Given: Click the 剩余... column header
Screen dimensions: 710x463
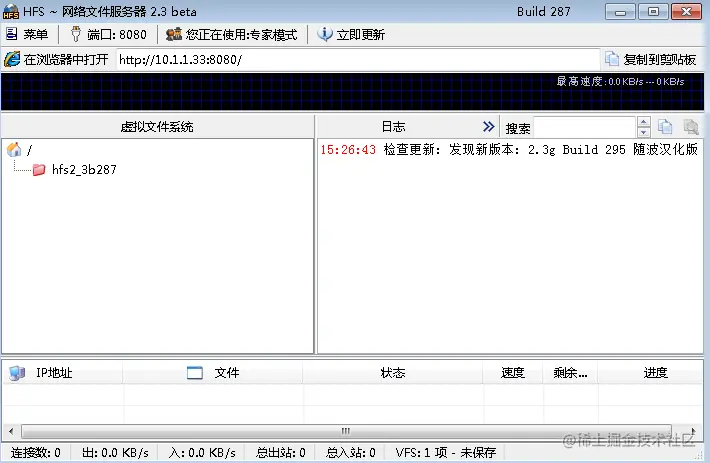Looking at the screenshot, I should click(x=570, y=372).
